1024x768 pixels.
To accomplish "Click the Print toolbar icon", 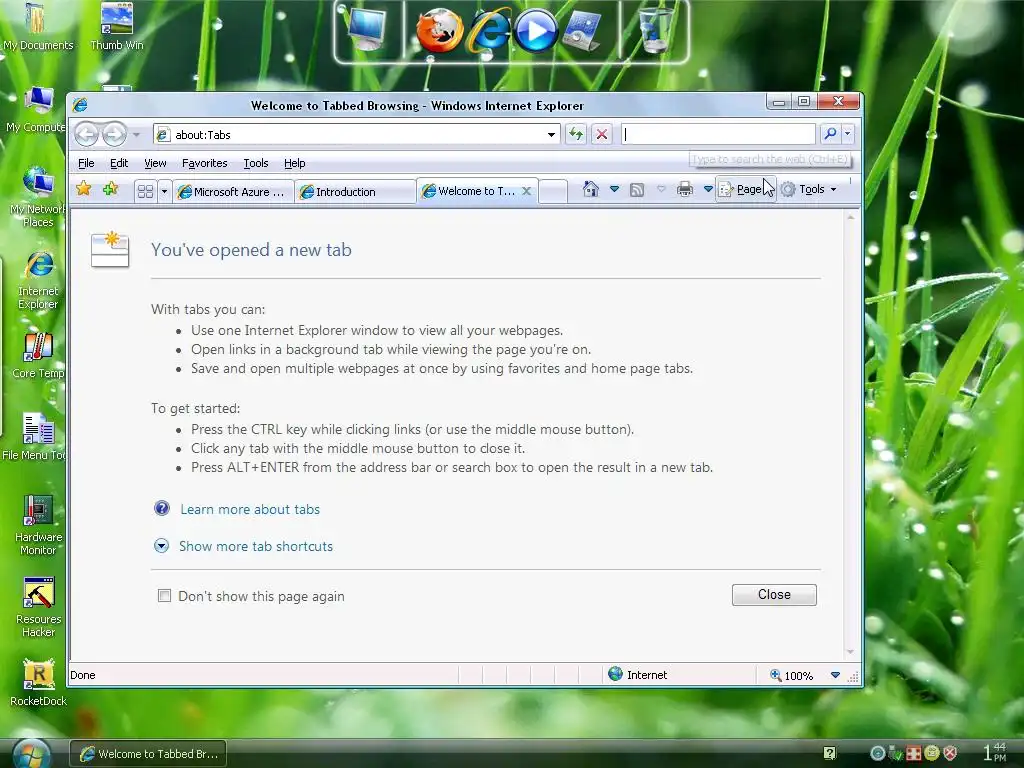I will point(684,189).
